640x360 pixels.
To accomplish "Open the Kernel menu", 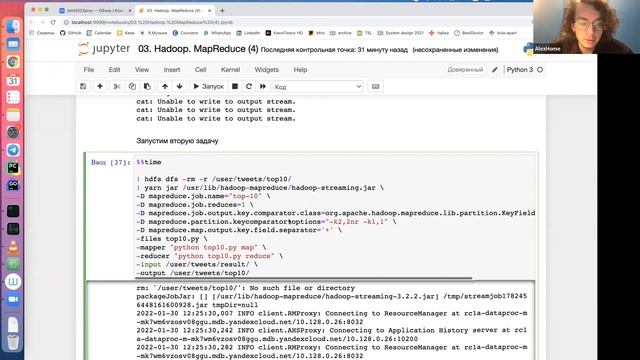I will tap(230, 70).
